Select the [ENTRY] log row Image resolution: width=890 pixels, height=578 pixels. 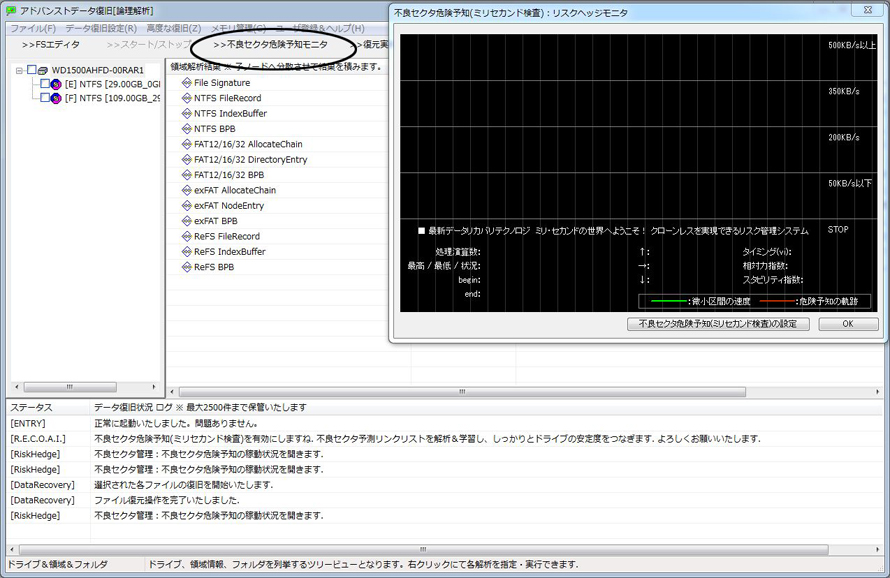click(445, 424)
